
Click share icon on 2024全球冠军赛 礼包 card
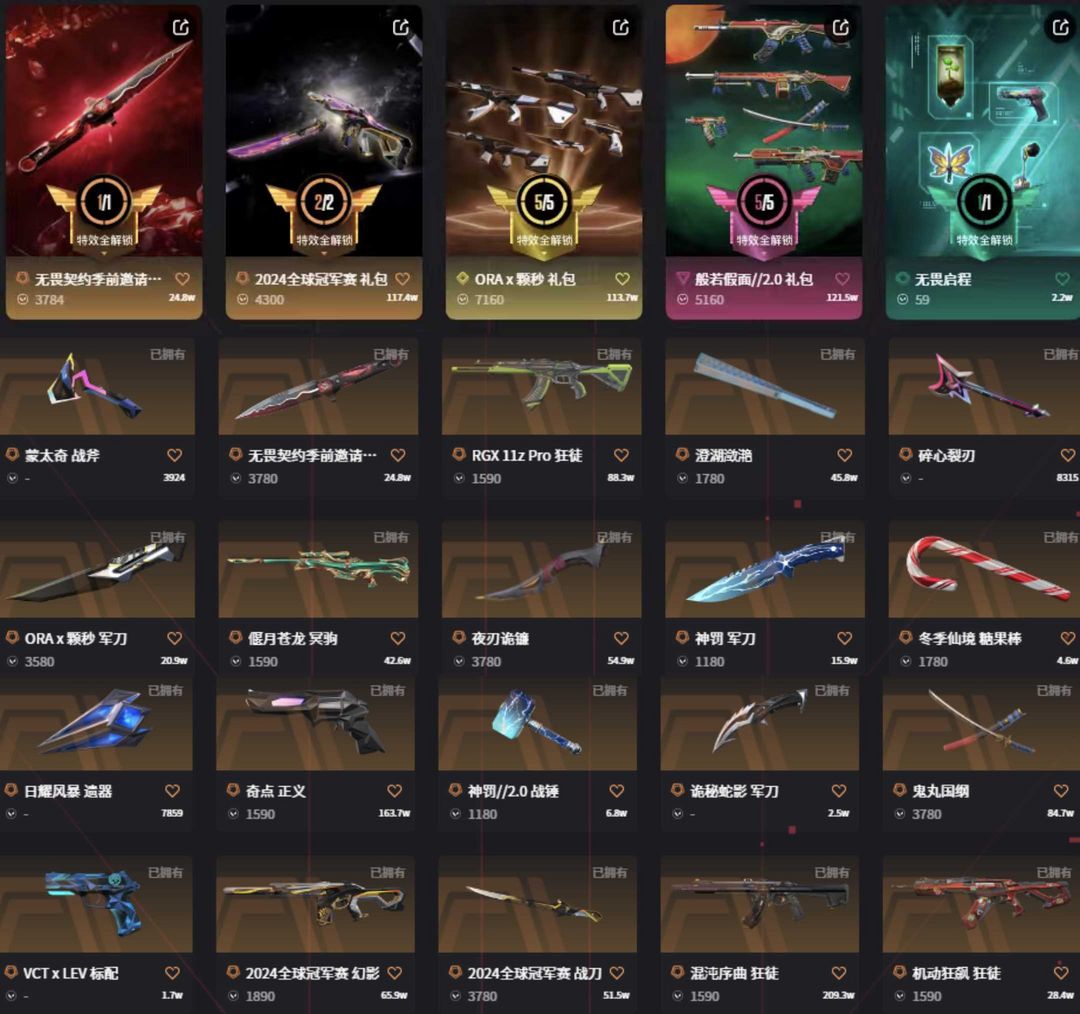point(401,27)
